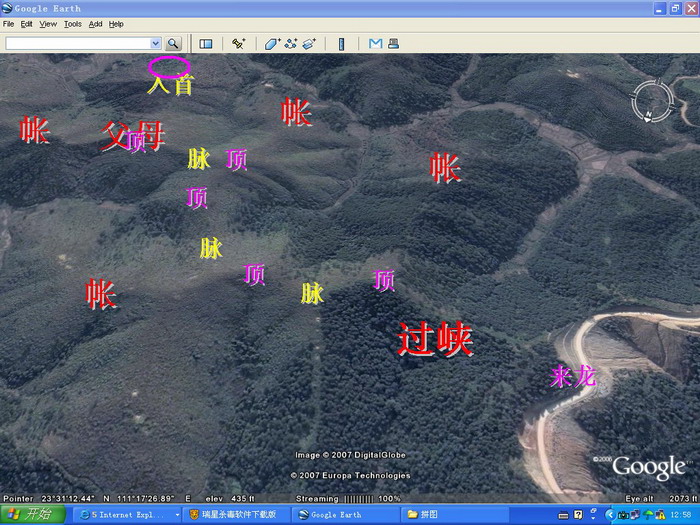The height and width of the screenshot is (525, 700).
Task: Click inside the search input field
Action: click(77, 44)
